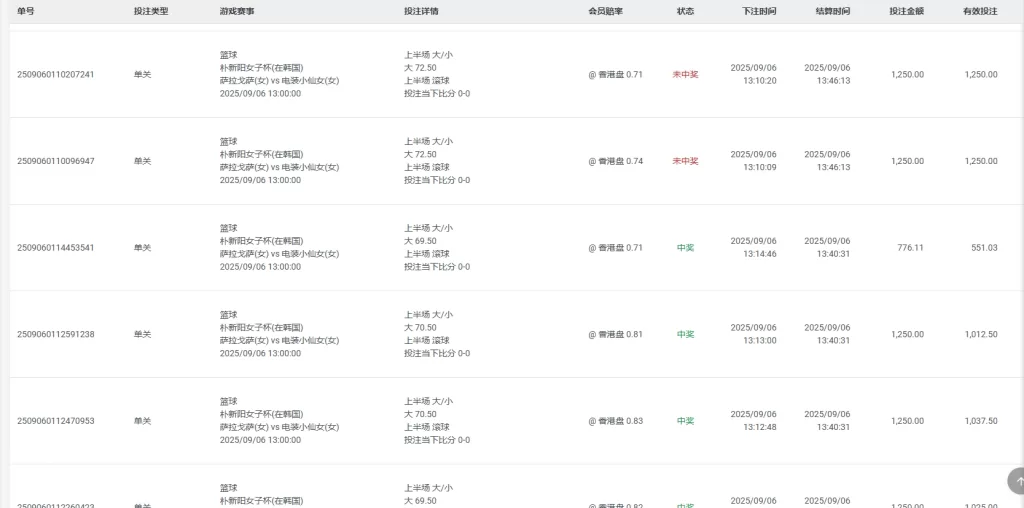Click valid bet 1,012.50
The image size is (1024, 508).
coord(981,334)
